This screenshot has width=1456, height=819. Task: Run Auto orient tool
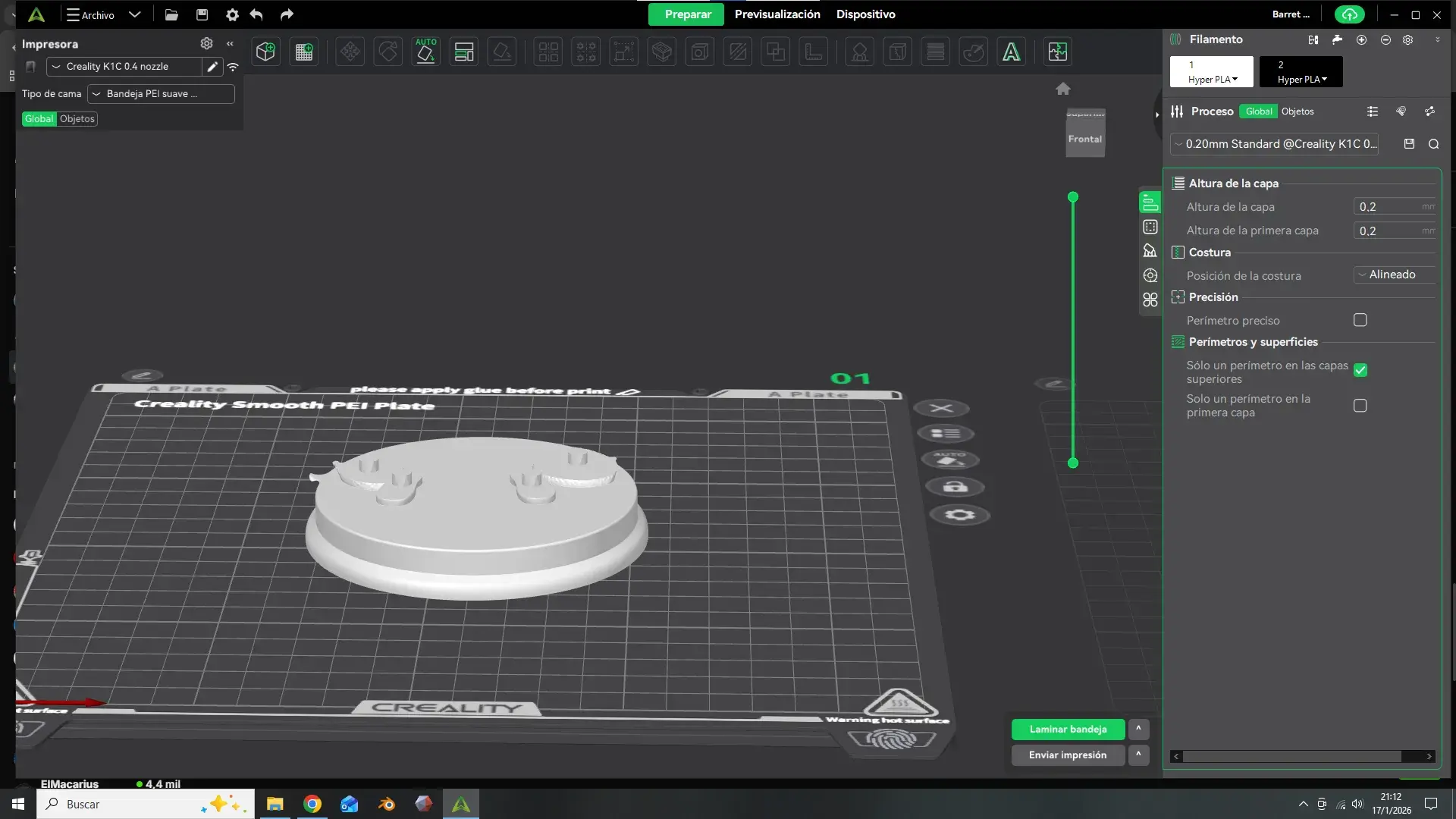(x=425, y=52)
